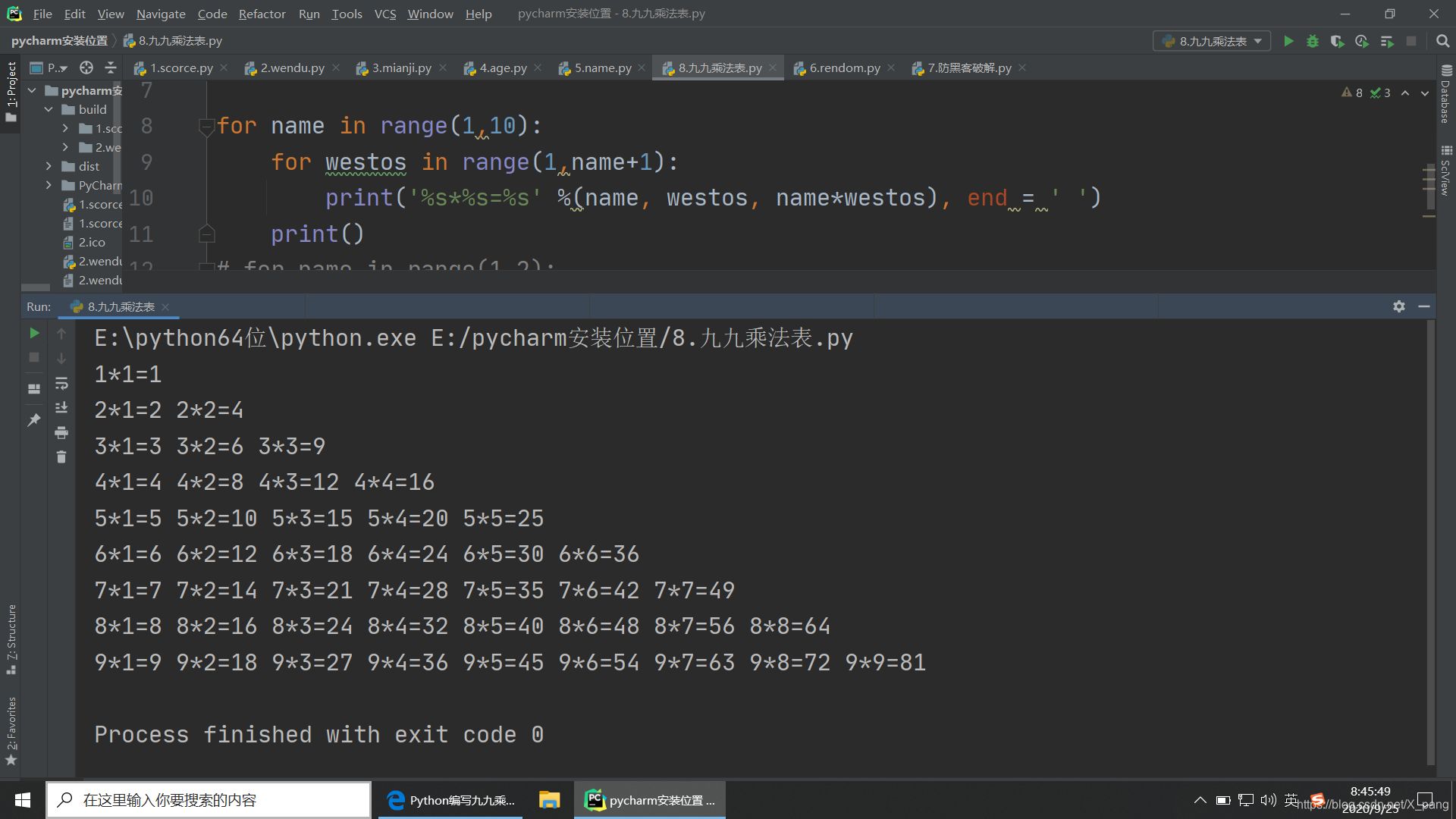Expand the 1.scc folder under build
This screenshot has width=1456, height=819.
point(65,128)
